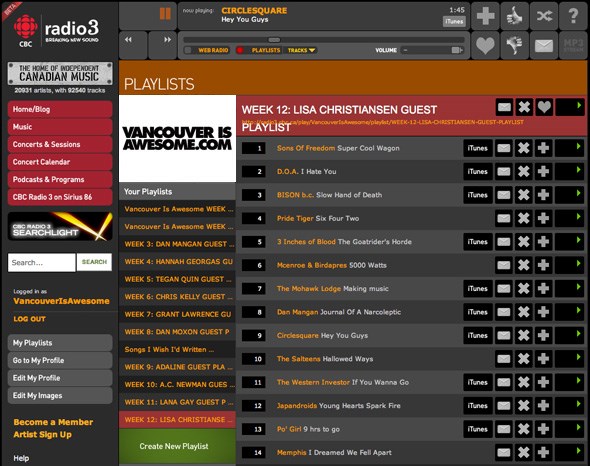590x466 pixels.
Task: Select WEEK 3: DAN MANGAN GUEST playlist
Action: pyautogui.click(x=177, y=244)
